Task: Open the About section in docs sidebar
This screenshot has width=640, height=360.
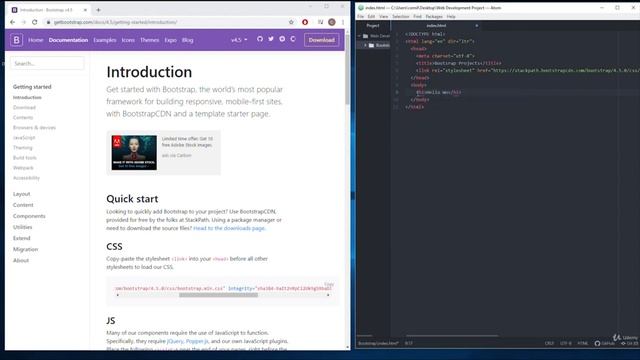Action: (x=21, y=260)
